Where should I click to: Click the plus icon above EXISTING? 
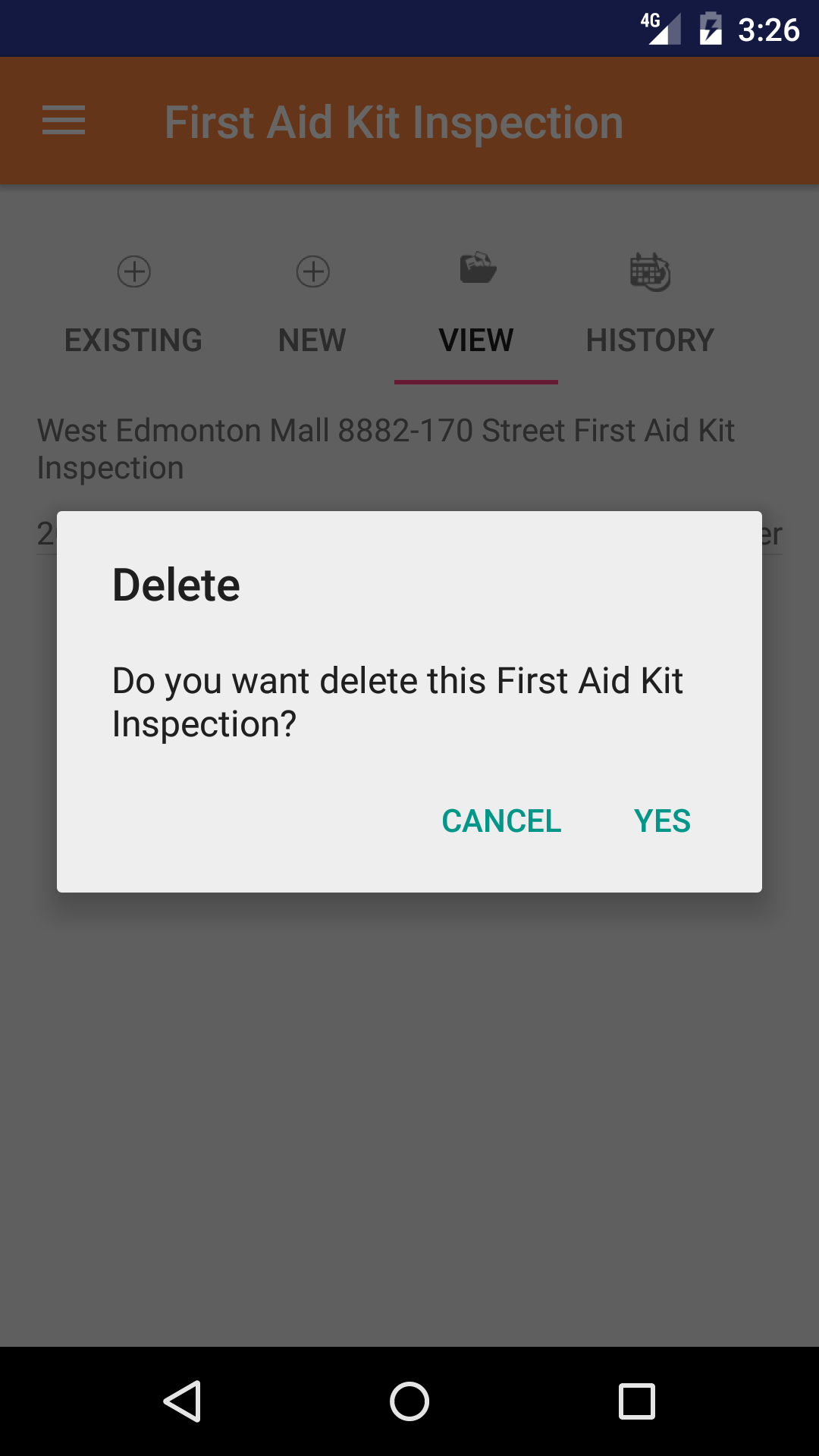[x=134, y=271]
